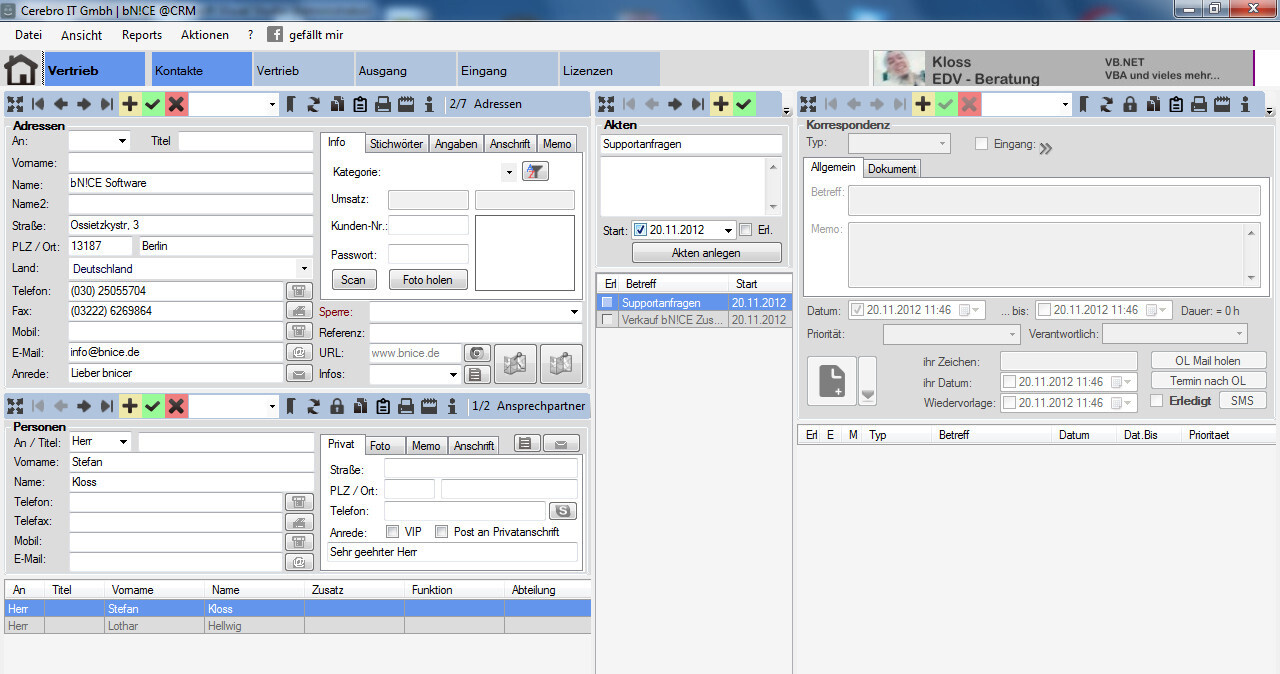This screenshot has width=1280, height=674.
Task: Check the Supportanfragen row Erl checkbox
Action: point(607,302)
